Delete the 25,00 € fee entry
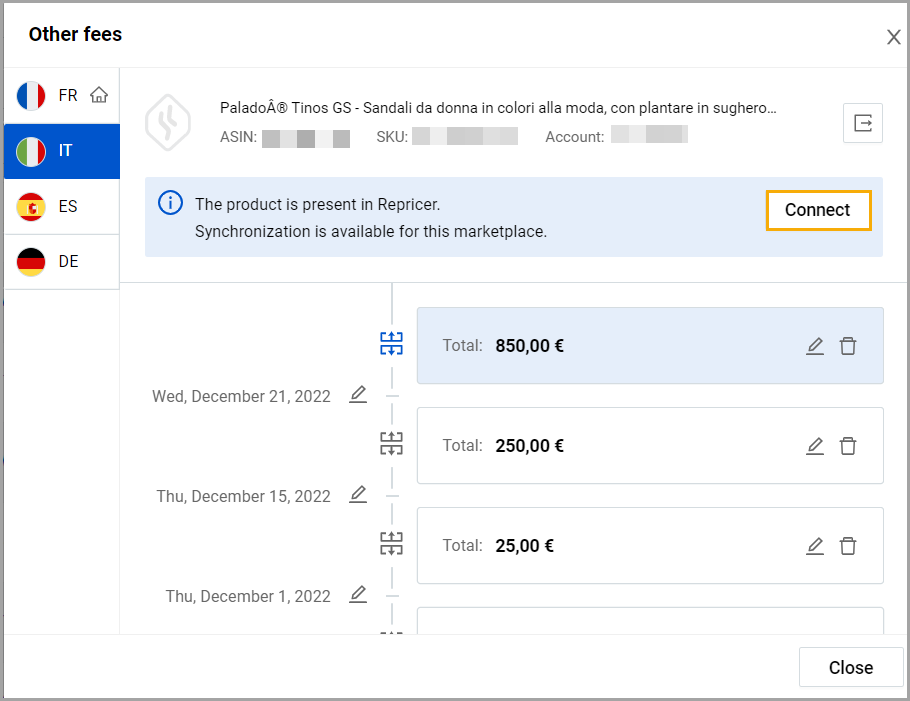This screenshot has width=910, height=701. [x=848, y=545]
